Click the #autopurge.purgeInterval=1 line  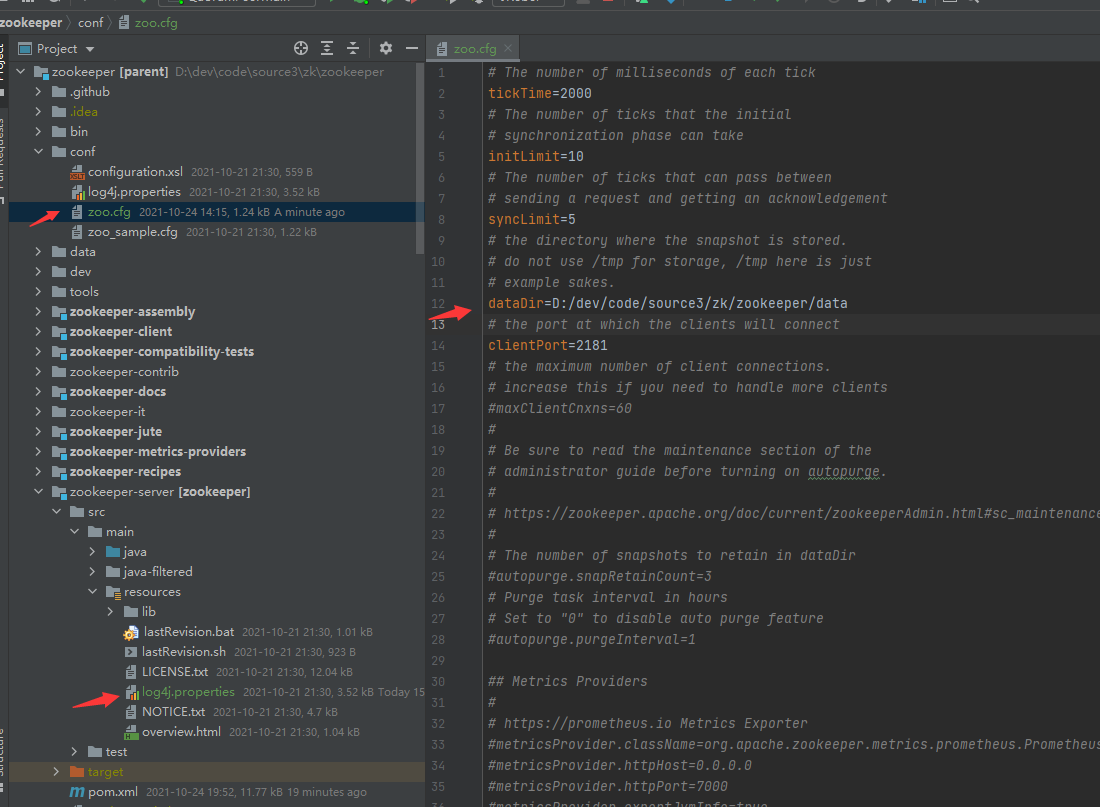click(x=592, y=640)
